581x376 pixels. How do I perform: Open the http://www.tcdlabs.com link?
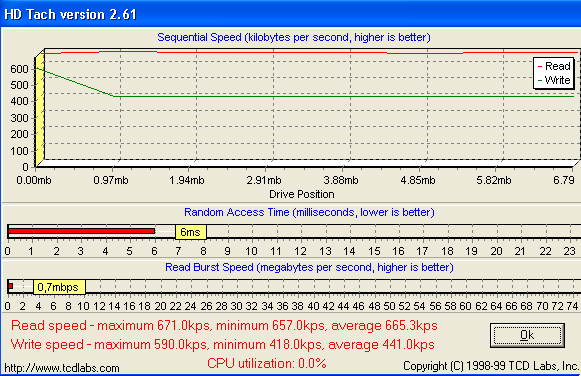pyautogui.click(x=62, y=367)
